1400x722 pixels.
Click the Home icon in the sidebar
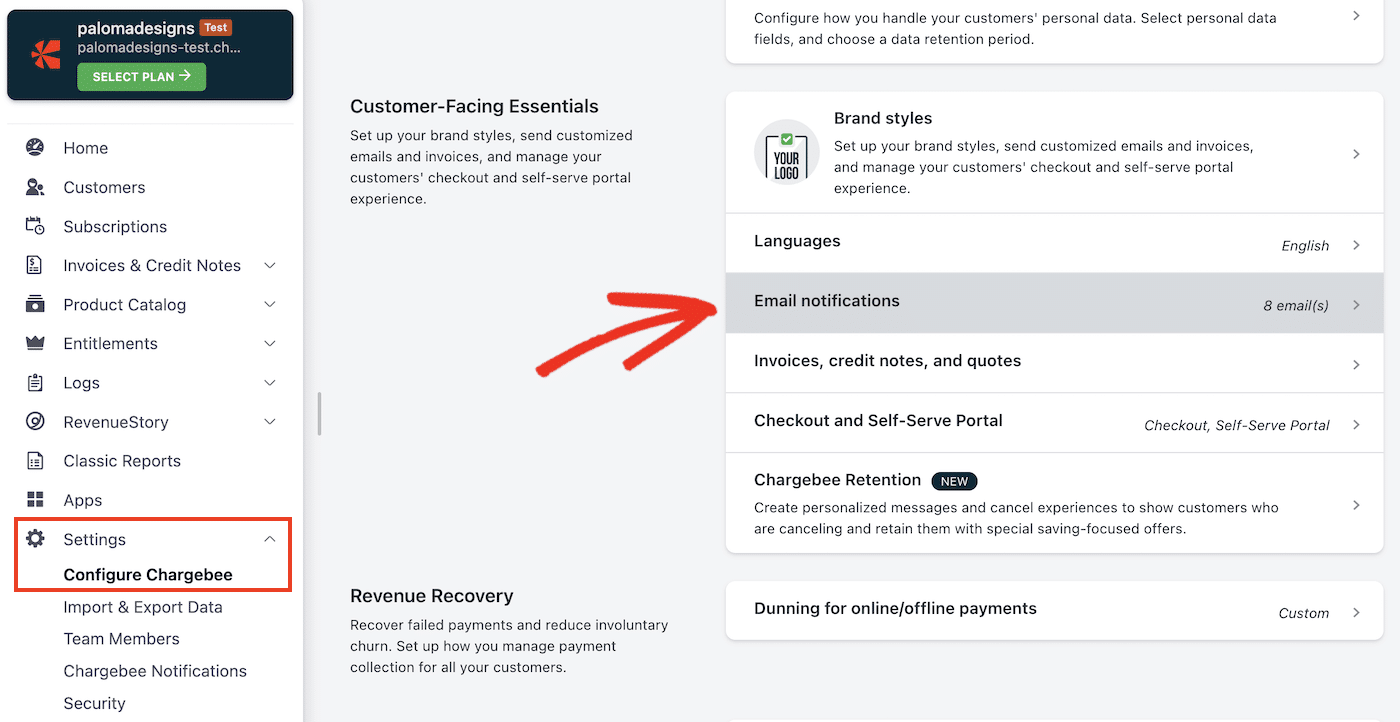[x=34, y=147]
